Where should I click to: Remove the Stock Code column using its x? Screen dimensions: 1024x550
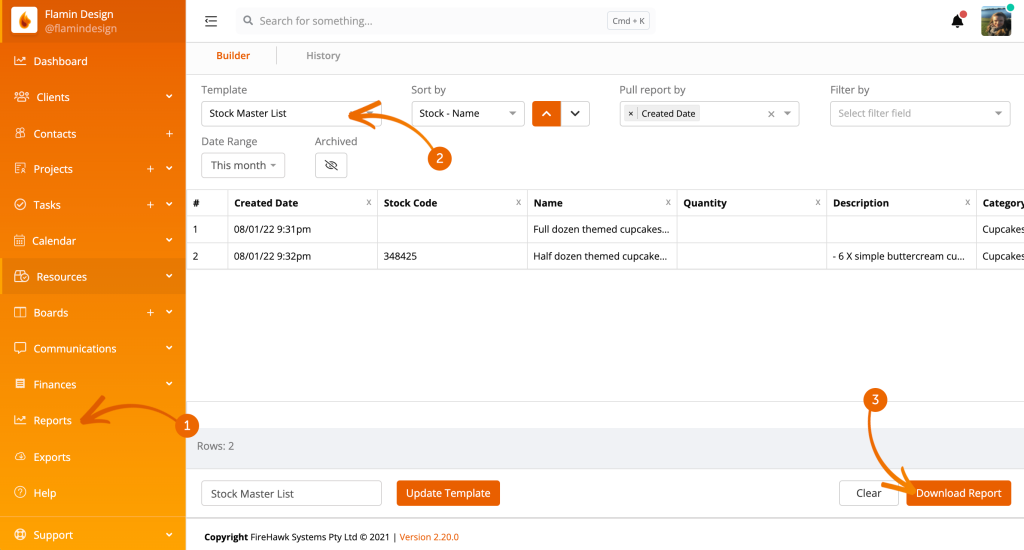click(518, 202)
